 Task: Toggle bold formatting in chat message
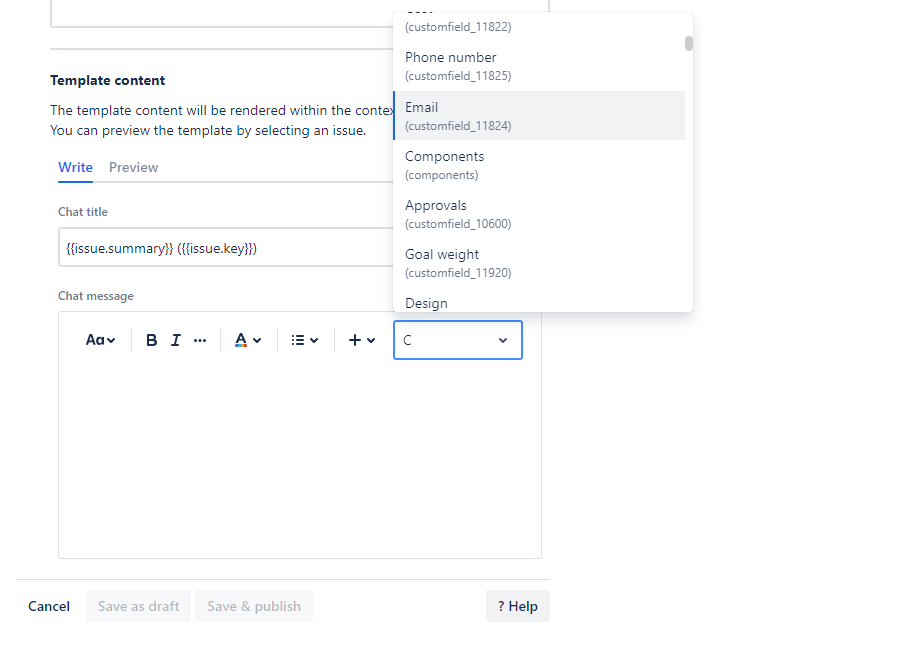coord(152,340)
